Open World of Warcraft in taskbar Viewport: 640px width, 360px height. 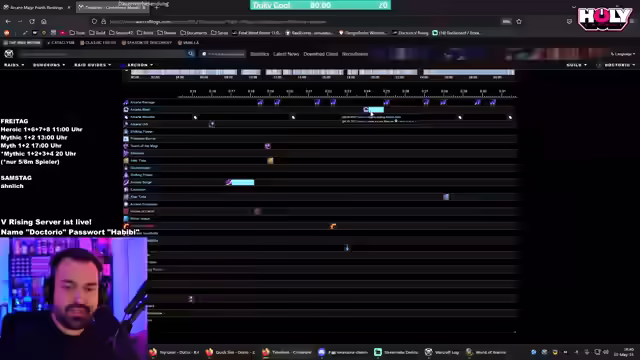486,352
